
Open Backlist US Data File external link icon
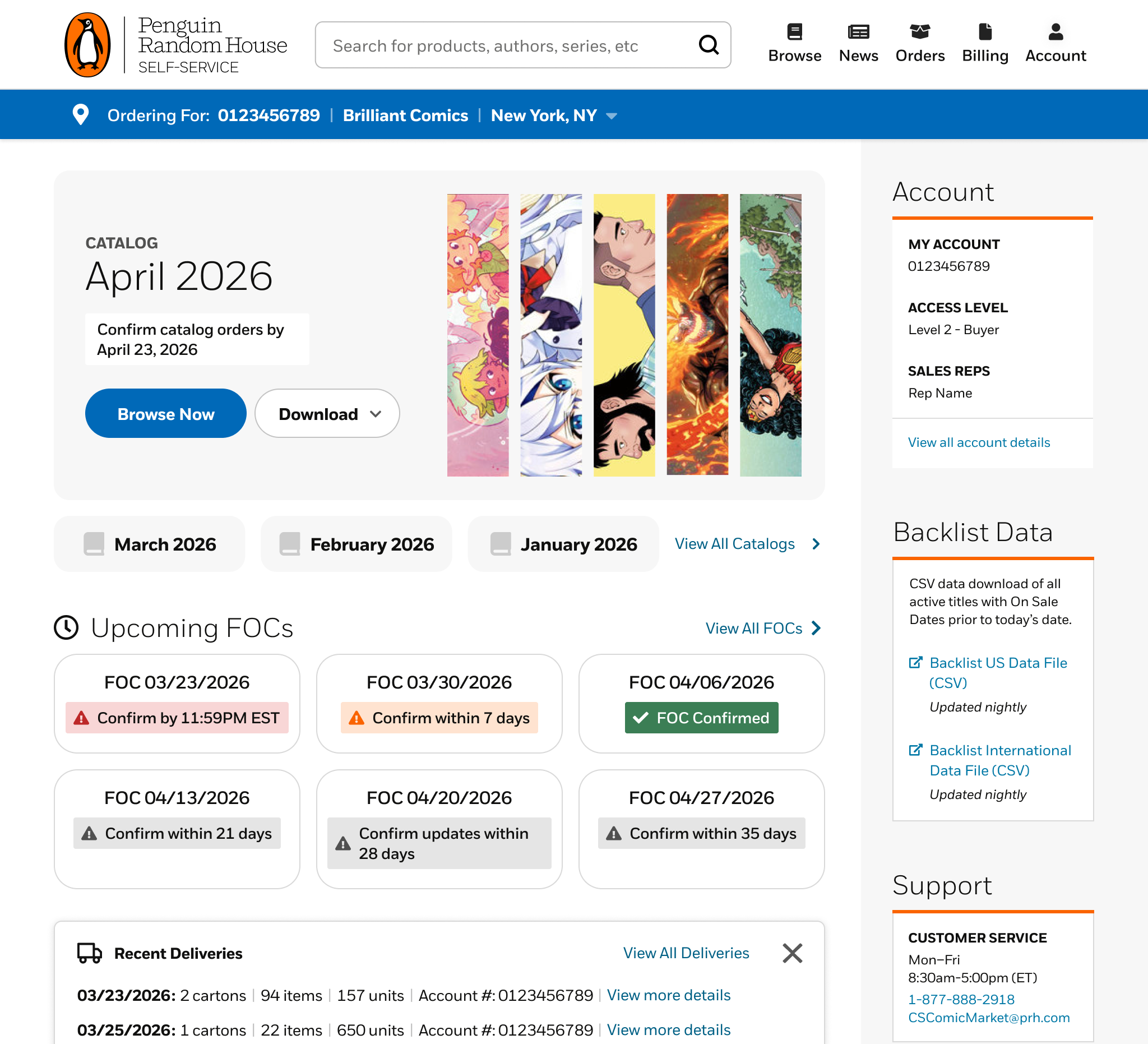(x=915, y=662)
